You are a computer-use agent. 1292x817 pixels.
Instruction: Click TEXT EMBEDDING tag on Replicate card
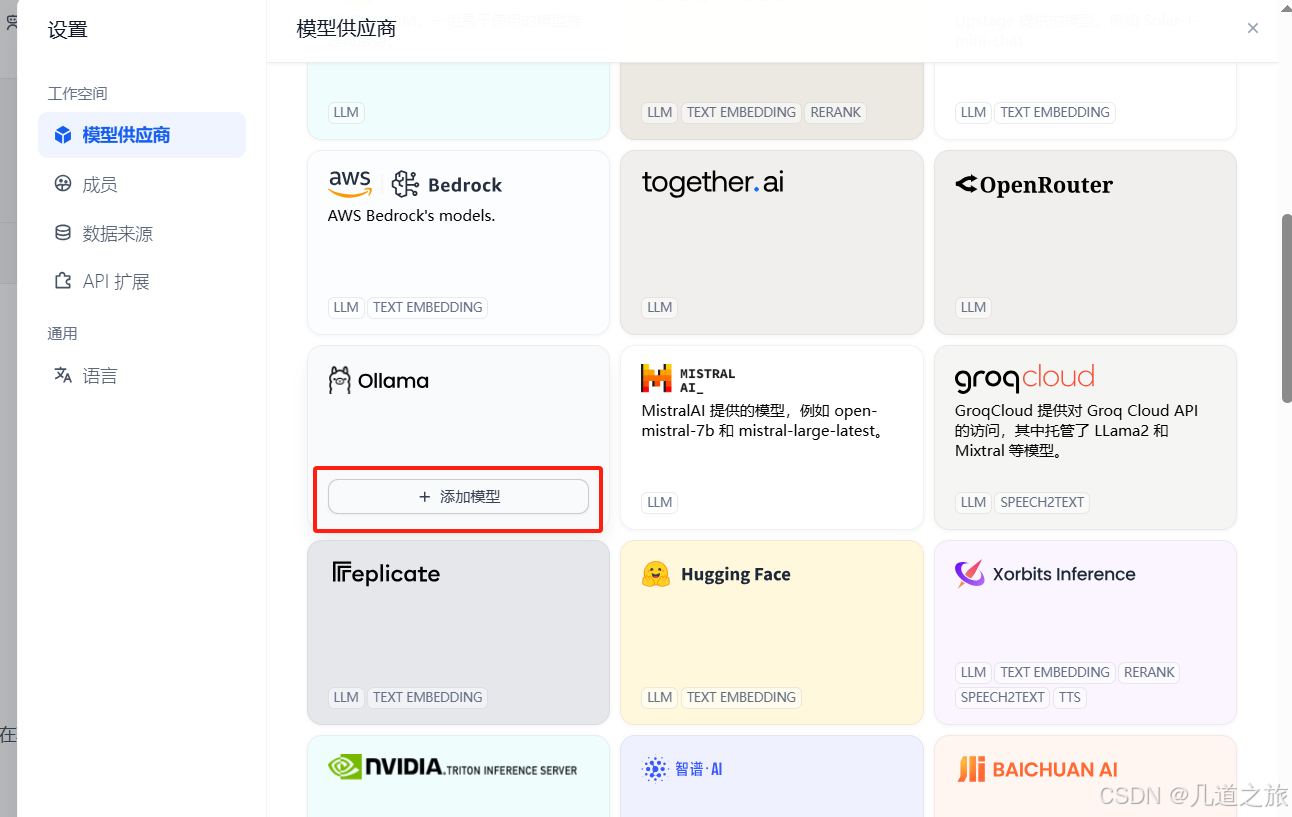click(x=428, y=697)
